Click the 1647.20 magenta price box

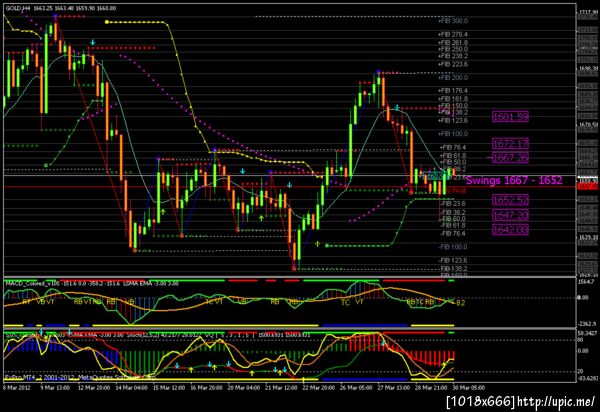tap(510, 215)
